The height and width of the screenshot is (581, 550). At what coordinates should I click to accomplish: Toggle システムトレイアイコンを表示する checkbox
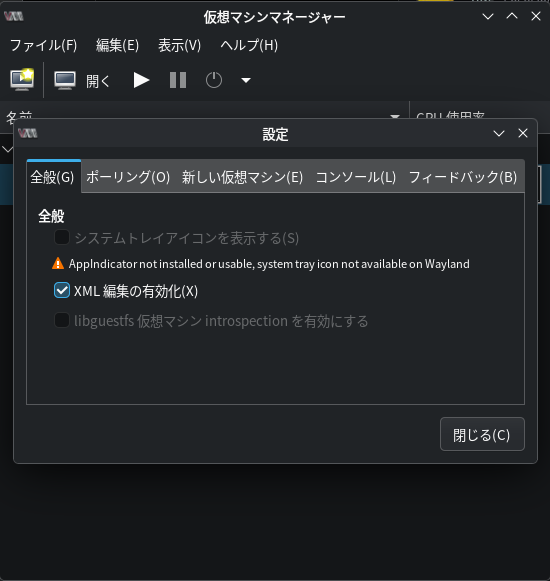tap(62, 238)
